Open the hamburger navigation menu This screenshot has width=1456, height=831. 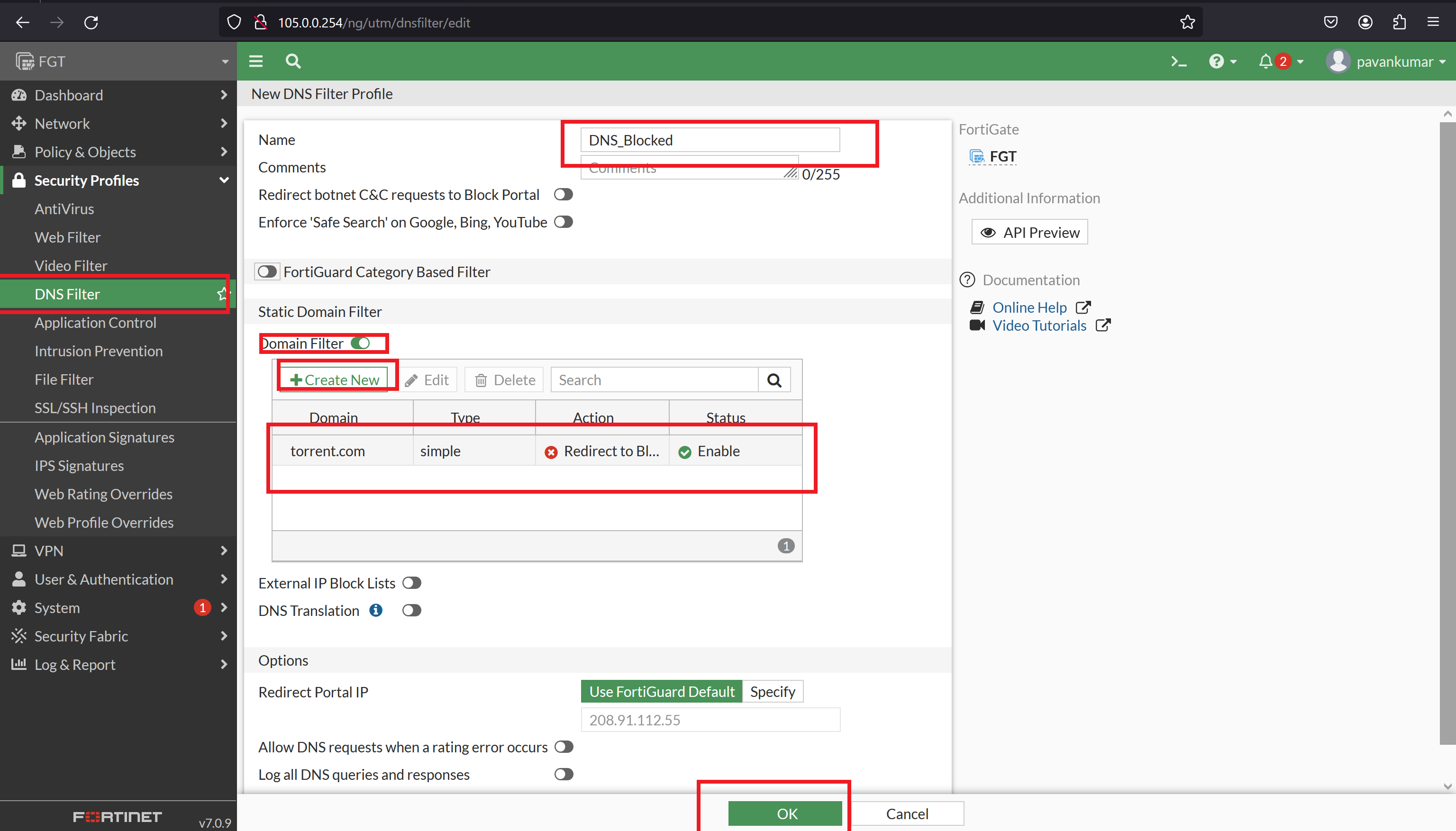256,61
